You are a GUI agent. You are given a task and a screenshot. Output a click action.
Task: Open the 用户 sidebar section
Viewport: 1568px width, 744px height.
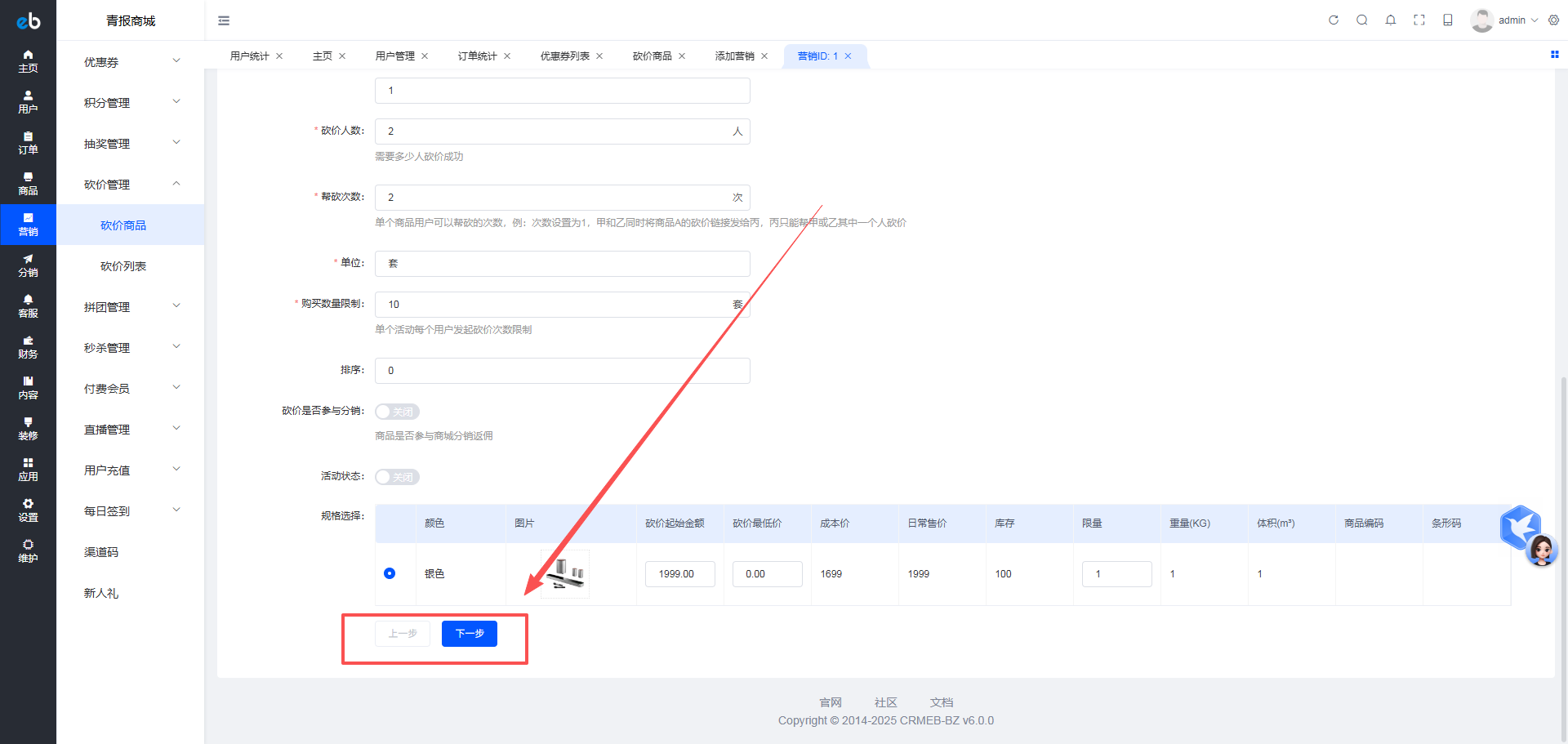[28, 102]
